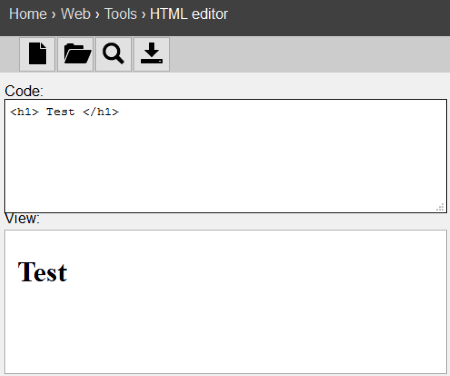Go to the Home breadcrumb link
Screen dimensions: 450x376
[x=28, y=14]
